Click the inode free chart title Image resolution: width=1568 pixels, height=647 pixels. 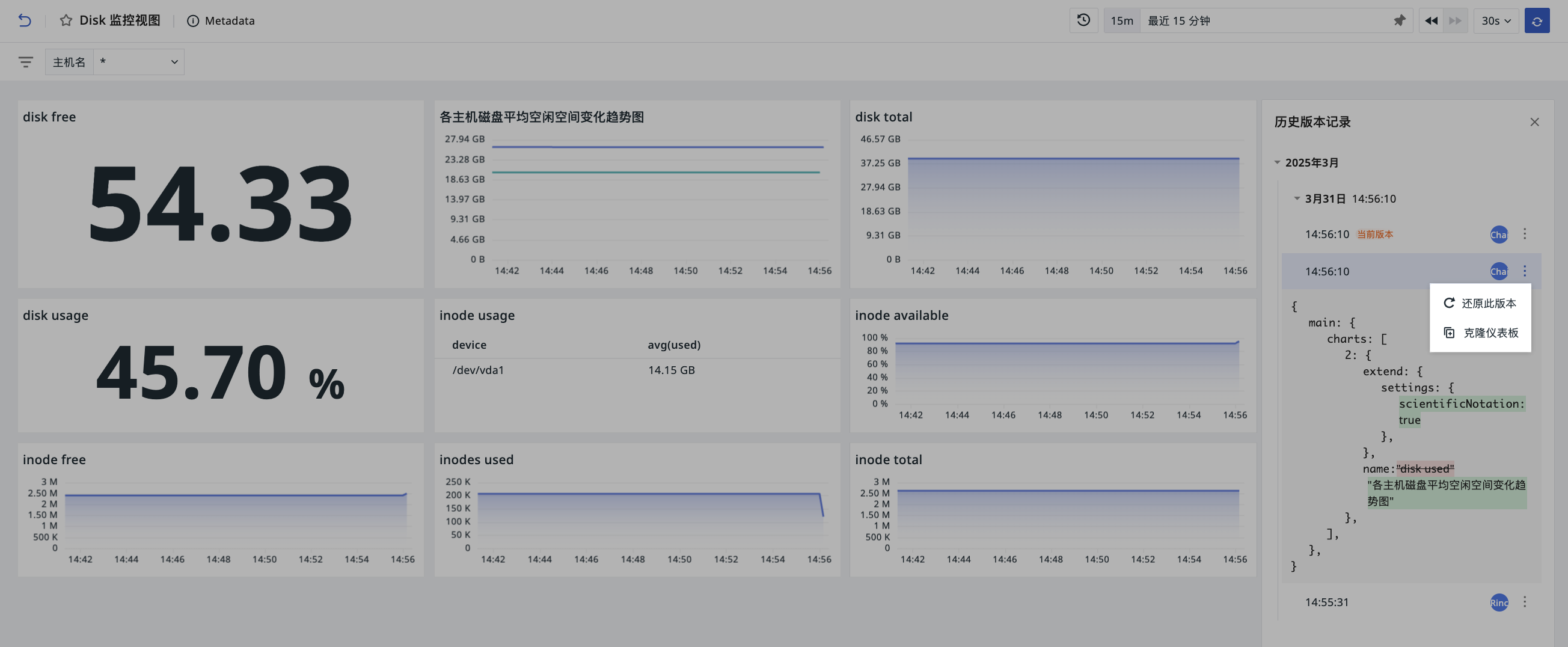pyautogui.click(x=54, y=459)
